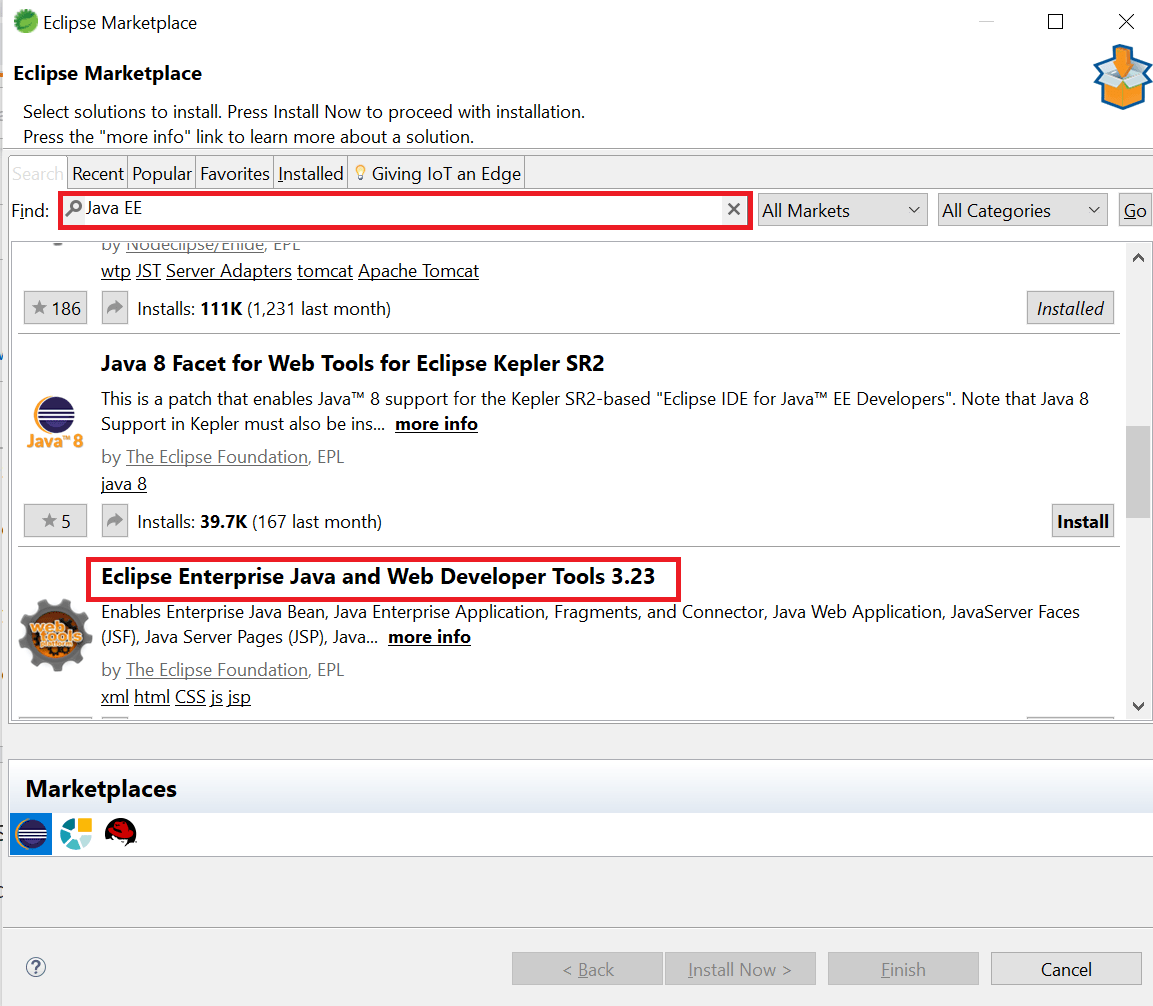Viewport: 1153px width, 1006px height.
Task: Click the share arrow for Java 8 Facet
Action: click(x=115, y=521)
